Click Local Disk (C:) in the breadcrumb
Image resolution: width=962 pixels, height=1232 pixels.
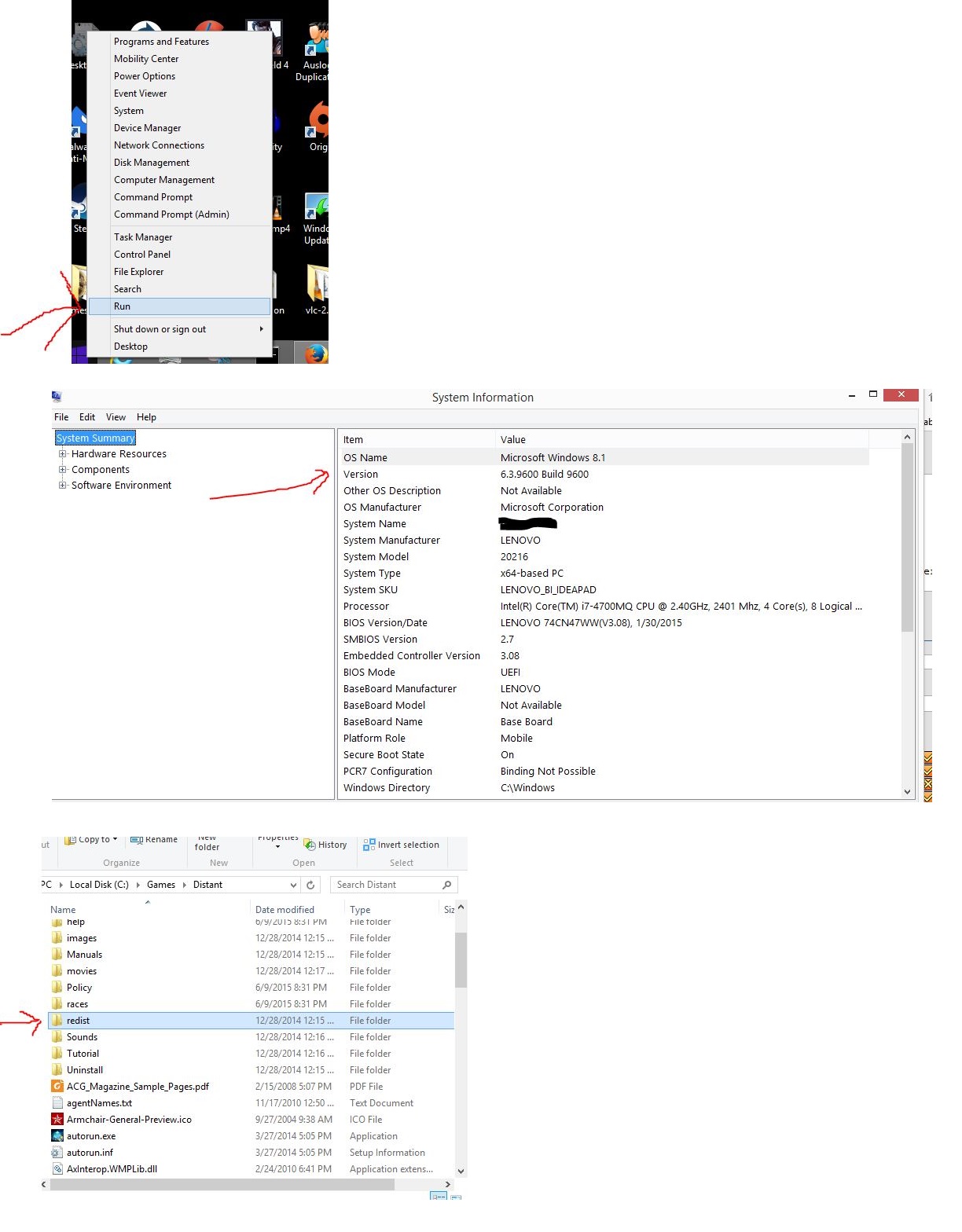coord(99,885)
